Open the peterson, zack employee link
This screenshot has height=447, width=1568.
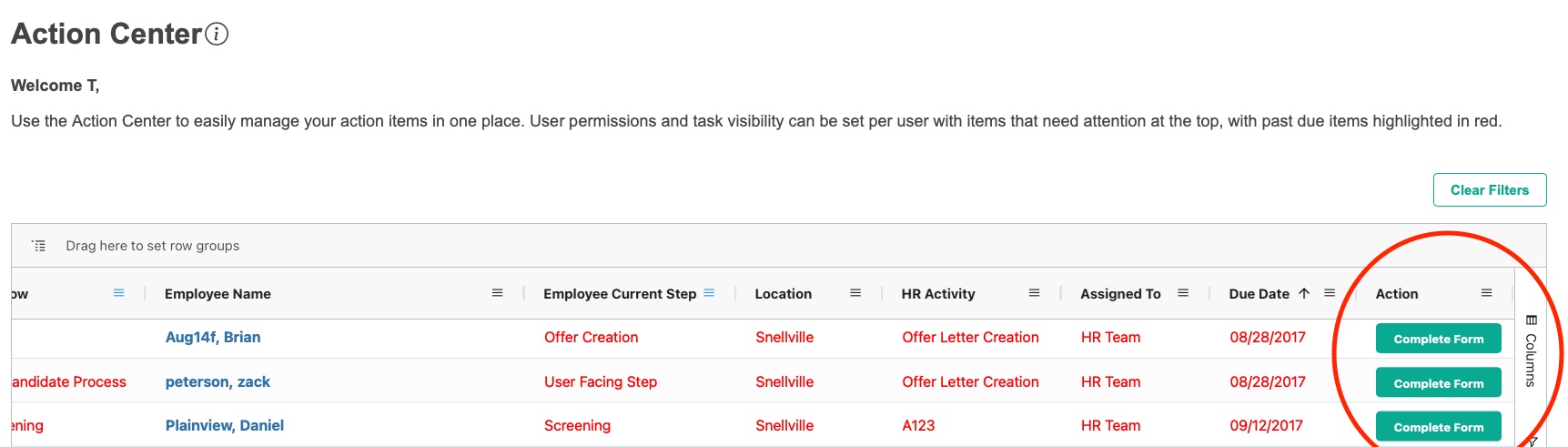217,381
